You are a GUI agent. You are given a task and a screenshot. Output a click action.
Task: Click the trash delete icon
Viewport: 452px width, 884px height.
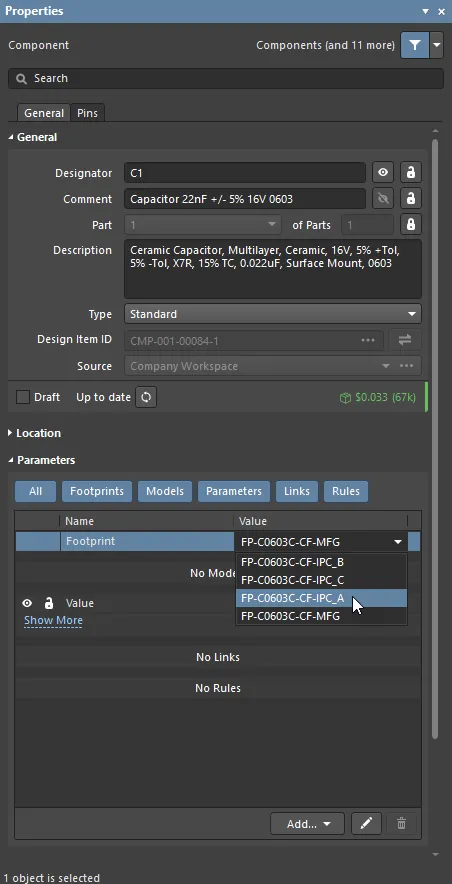click(x=401, y=824)
